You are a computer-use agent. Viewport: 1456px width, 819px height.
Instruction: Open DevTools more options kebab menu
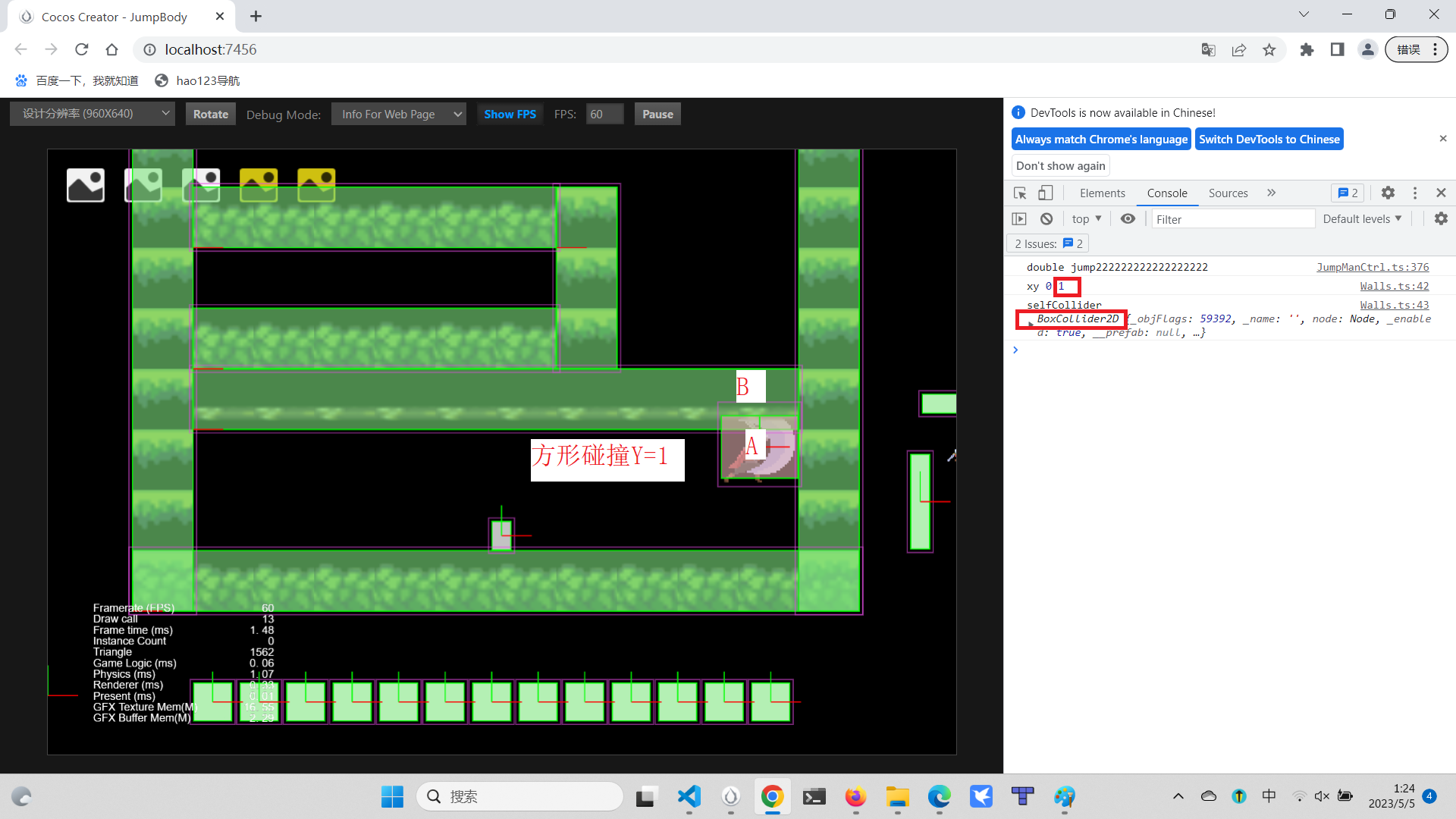coord(1415,193)
